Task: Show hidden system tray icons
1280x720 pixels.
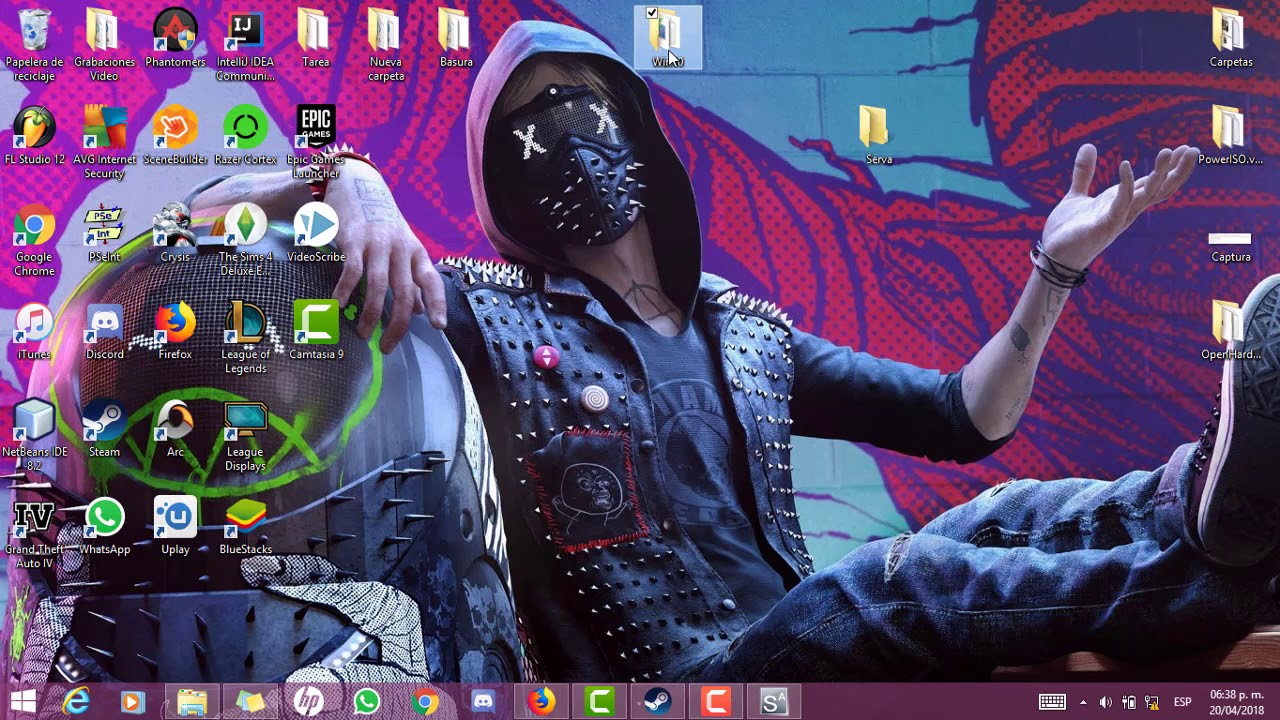Action: coord(1083,702)
